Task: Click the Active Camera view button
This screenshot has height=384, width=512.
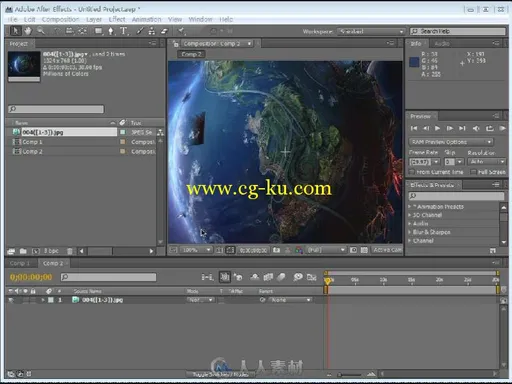Action: [387, 250]
